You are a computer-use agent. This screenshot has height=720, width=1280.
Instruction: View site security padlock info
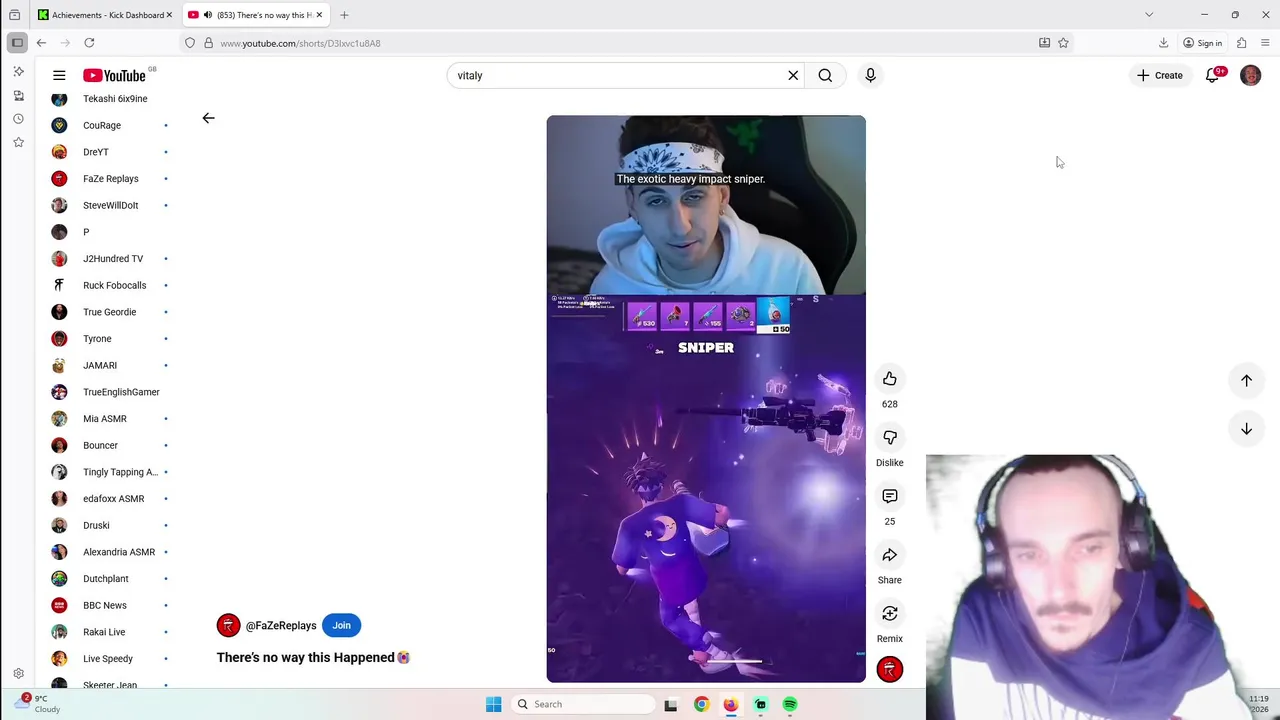(208, 43)
